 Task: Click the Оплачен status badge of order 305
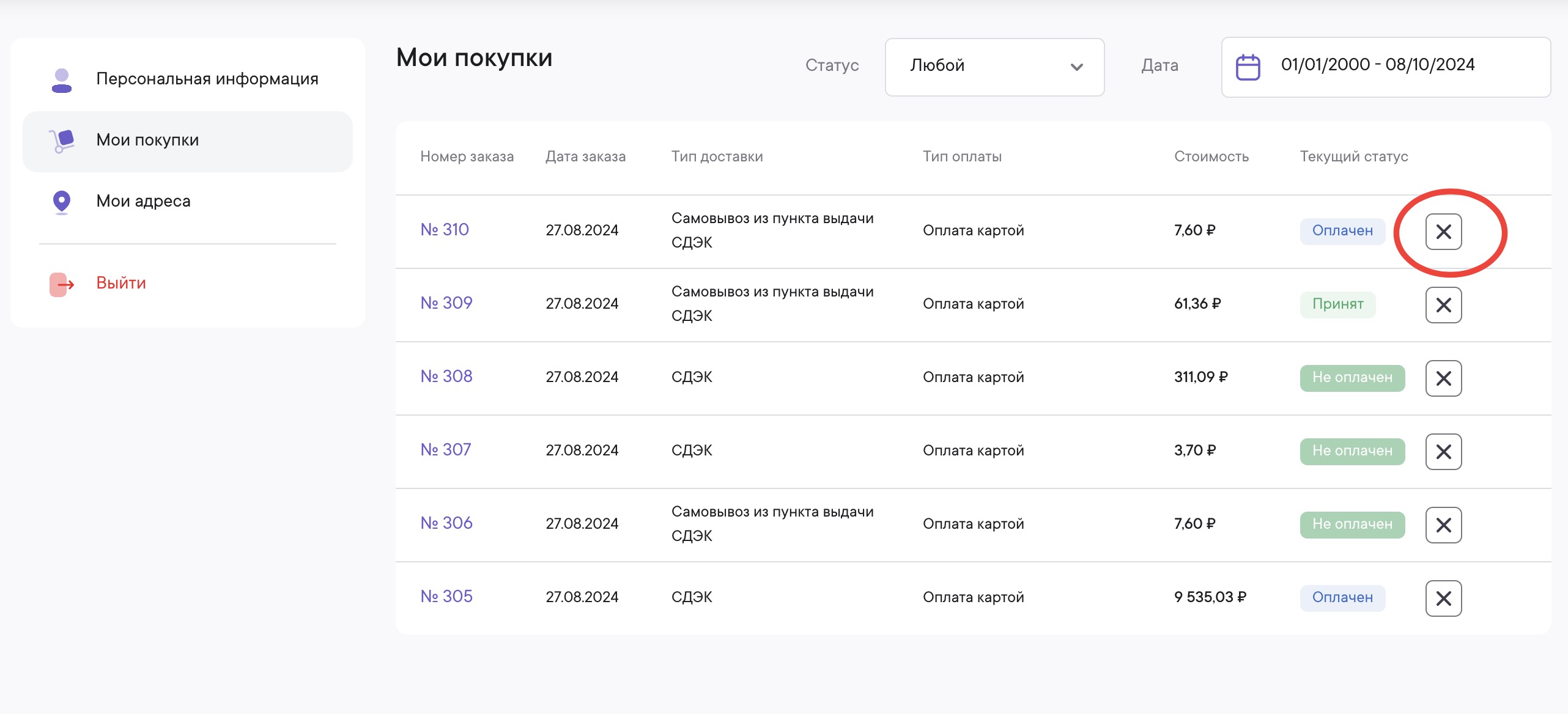pyautogui.click(x=1342, y=598)
